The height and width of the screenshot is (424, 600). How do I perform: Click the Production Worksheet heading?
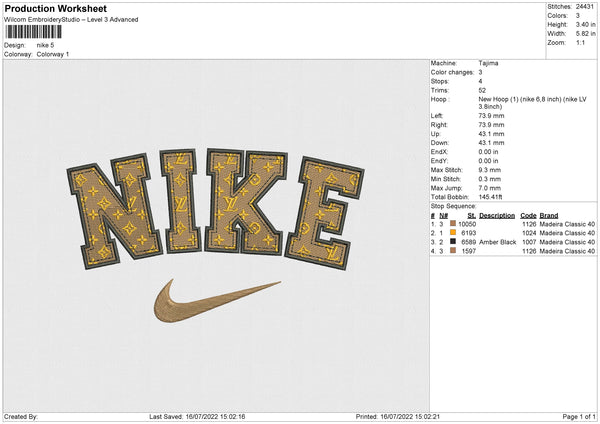tap(55, 9)
